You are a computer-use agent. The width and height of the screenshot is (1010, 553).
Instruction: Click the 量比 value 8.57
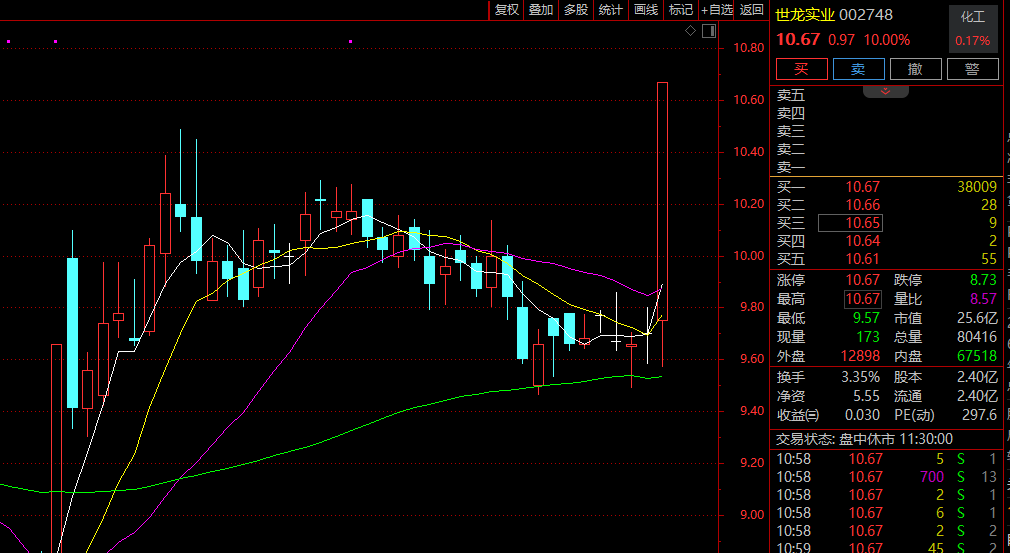tap(984, 299)
